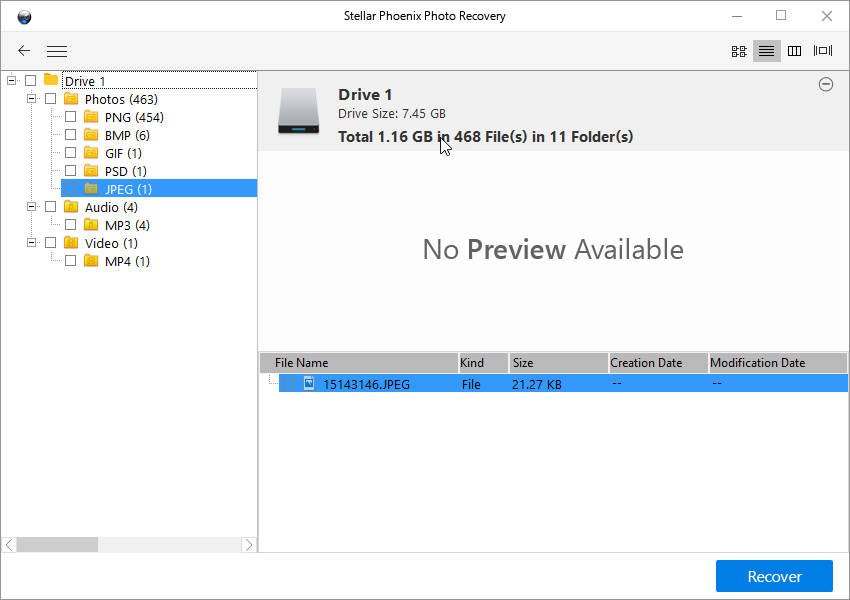Collapse the preview pane with minus icon

pos(826,85)
